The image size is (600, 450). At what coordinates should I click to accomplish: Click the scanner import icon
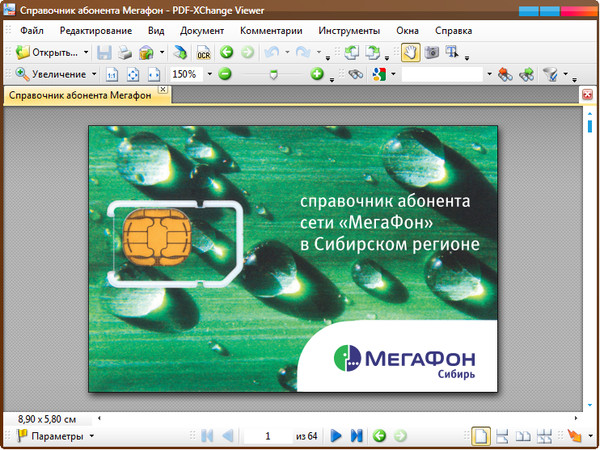pos(180,52)
